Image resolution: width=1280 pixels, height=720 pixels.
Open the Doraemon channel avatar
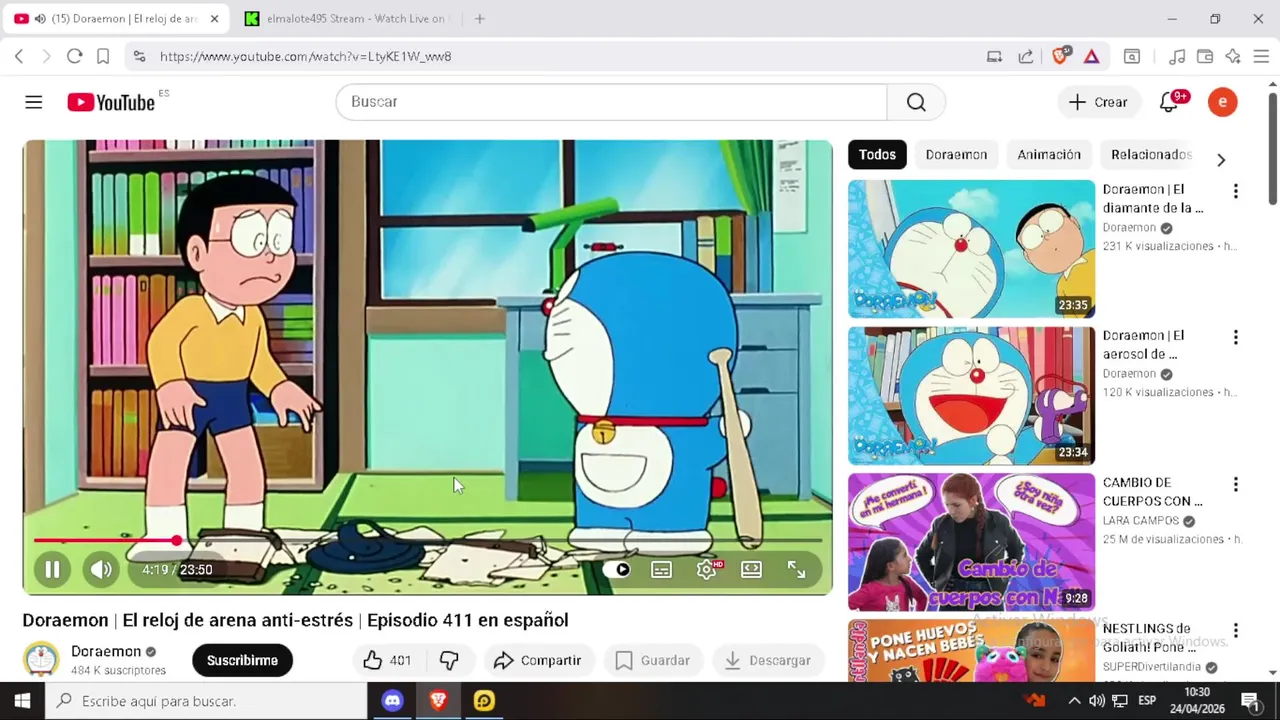point(41,659)
